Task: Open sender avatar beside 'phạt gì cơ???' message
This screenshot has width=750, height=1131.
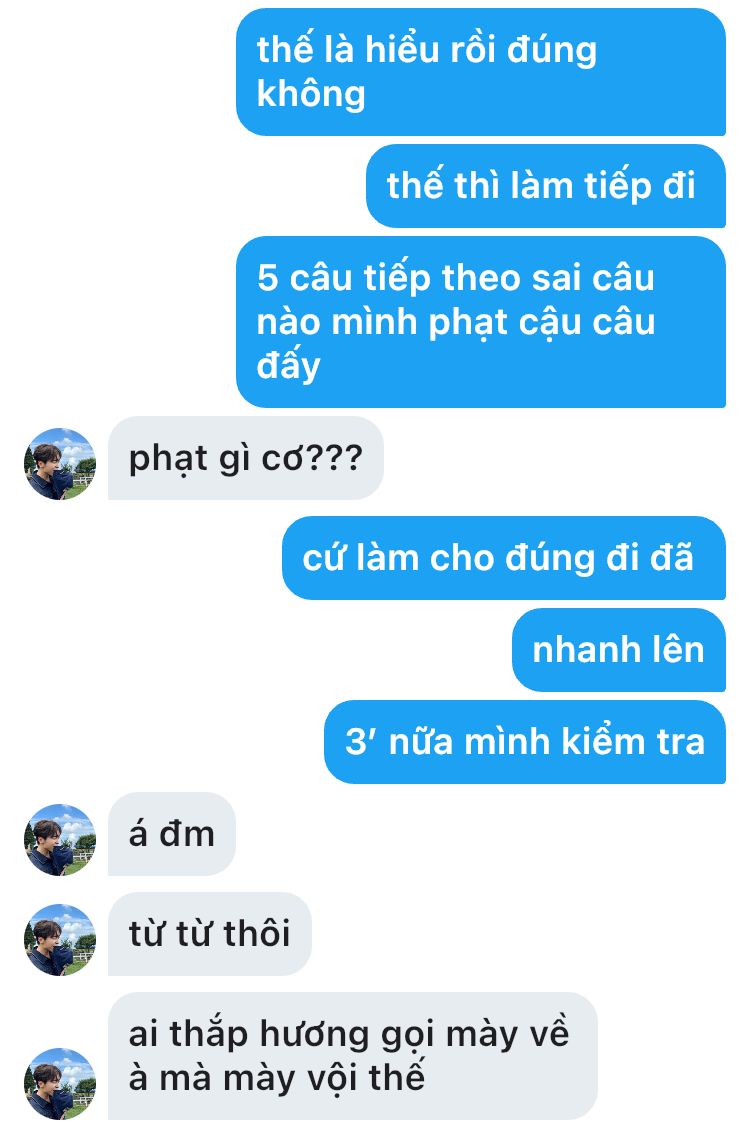Action: (60, 464)
